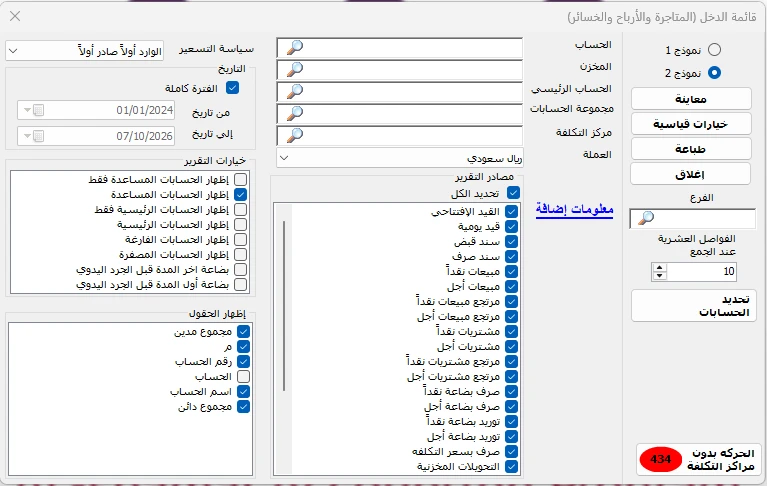Toggle مجموع مدين field checkbox
Screen dimensions: 767x486
pyautogui.click(x=244, y=331)
